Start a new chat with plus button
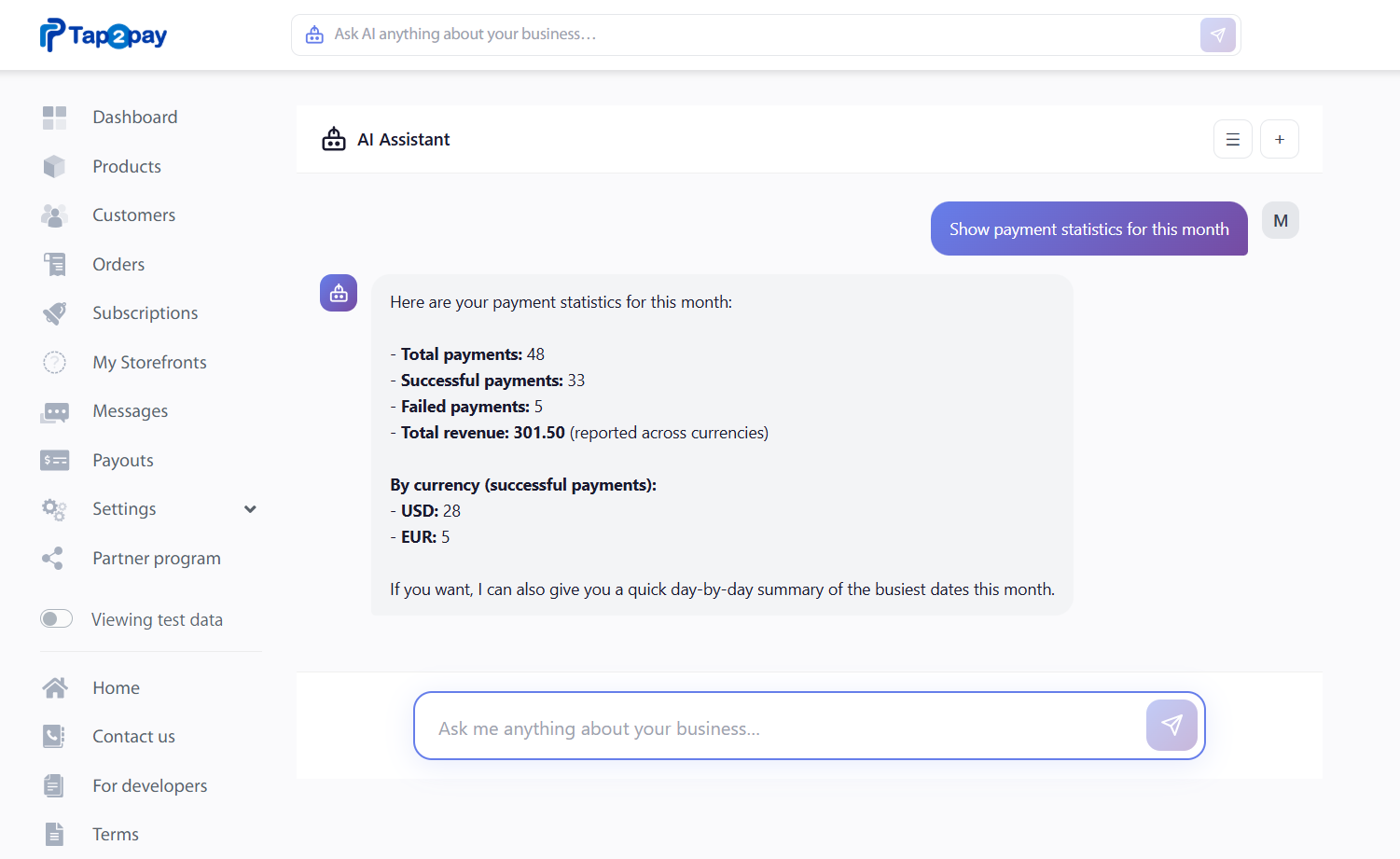 coord(1279,140)
